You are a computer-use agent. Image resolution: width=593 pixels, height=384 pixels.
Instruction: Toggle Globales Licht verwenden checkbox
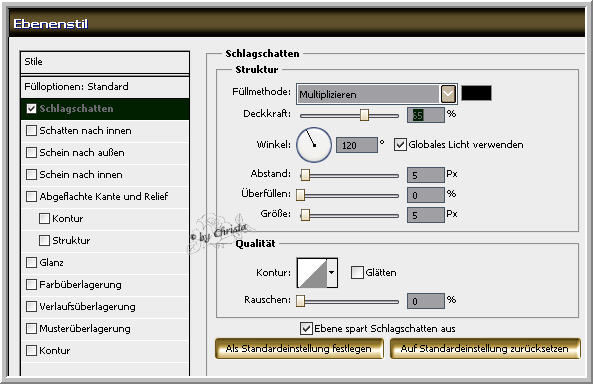(400, 145)
